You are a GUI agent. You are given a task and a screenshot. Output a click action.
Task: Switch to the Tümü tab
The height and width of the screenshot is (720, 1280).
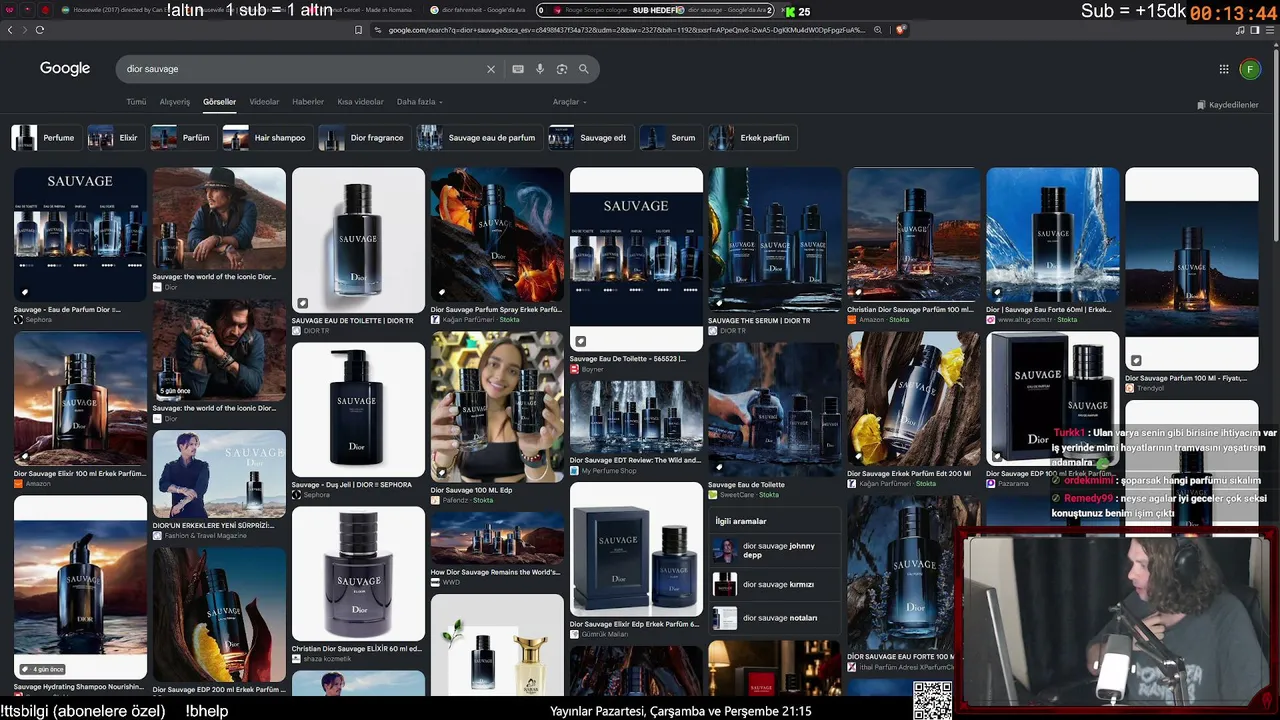[x=136, y=102]
